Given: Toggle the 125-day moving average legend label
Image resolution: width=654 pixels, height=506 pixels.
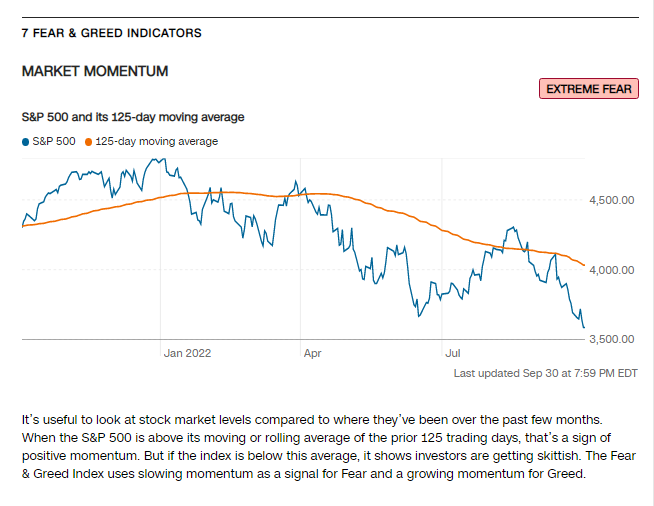Looking at the screenshot, I should tap(156, 142).
